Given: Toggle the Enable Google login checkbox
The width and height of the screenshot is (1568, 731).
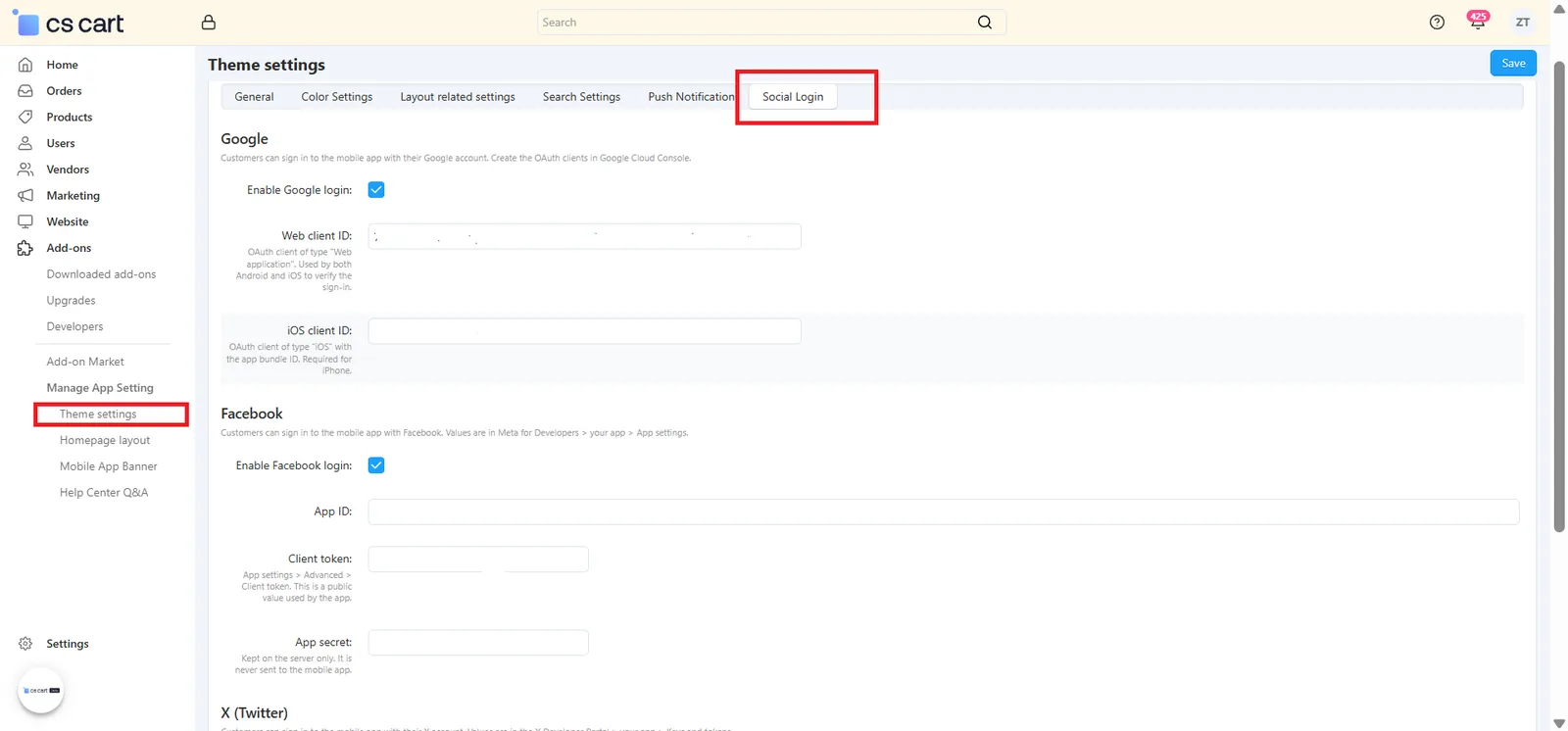Looking at the screenshot, I should point(376,190).
